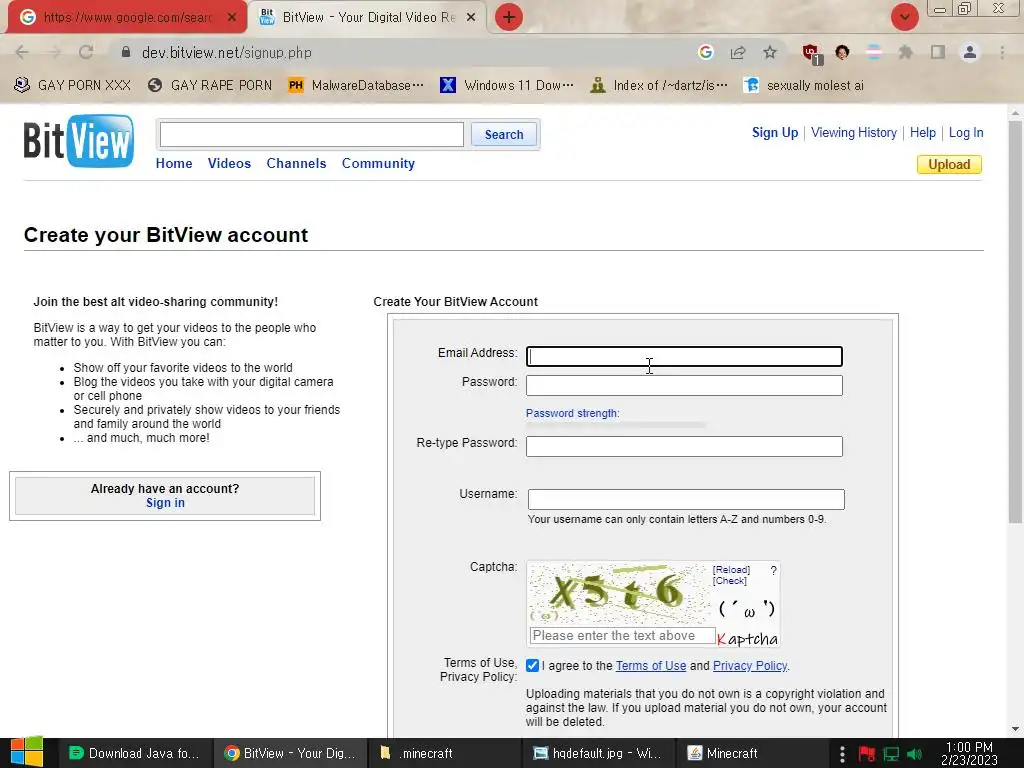Toggle the browser side panel icon
The height and width of the screenshot is (768, 1024).
[x=938, y=52]
